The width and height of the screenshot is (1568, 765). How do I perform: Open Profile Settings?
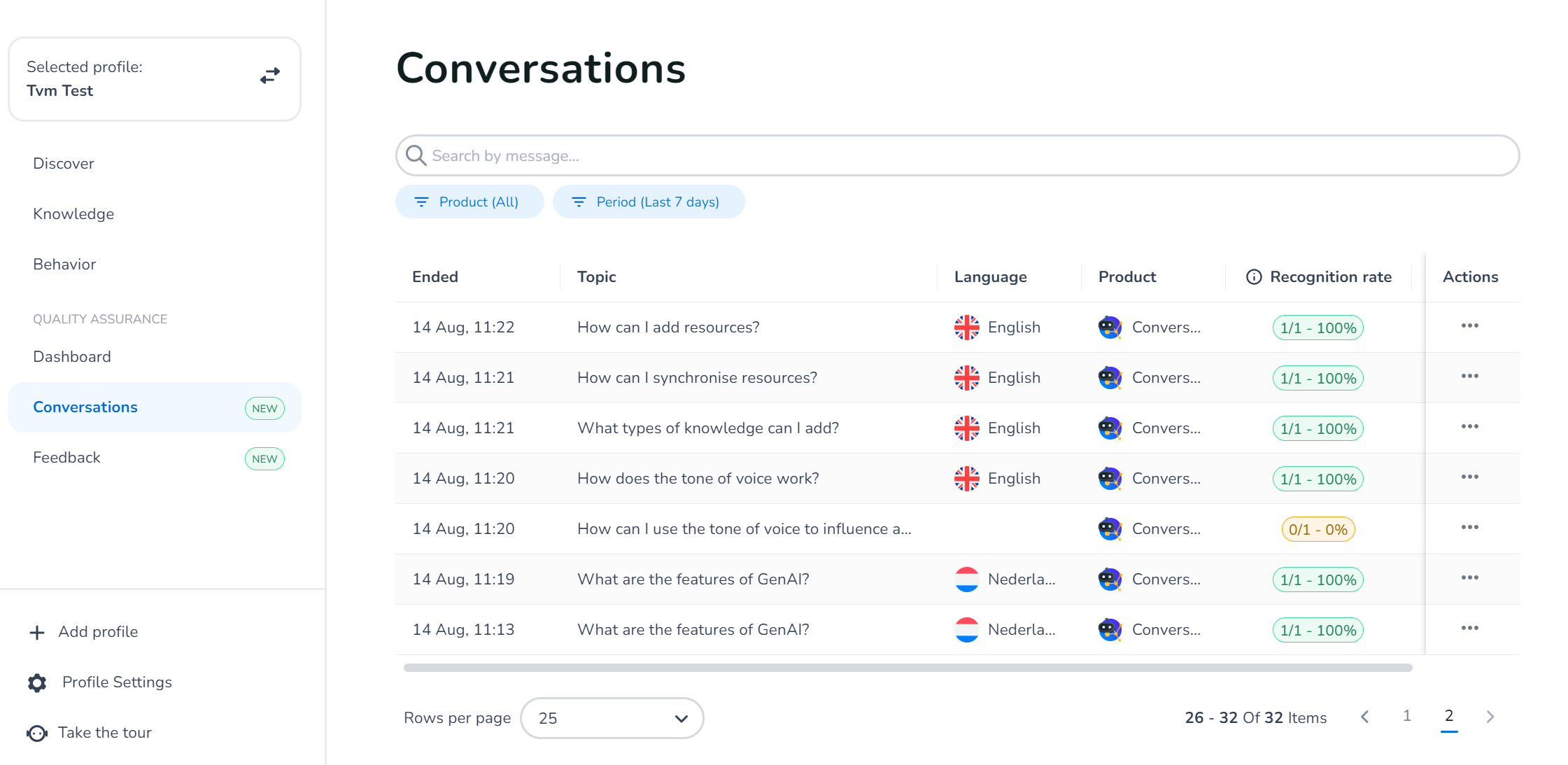[117, 682]
